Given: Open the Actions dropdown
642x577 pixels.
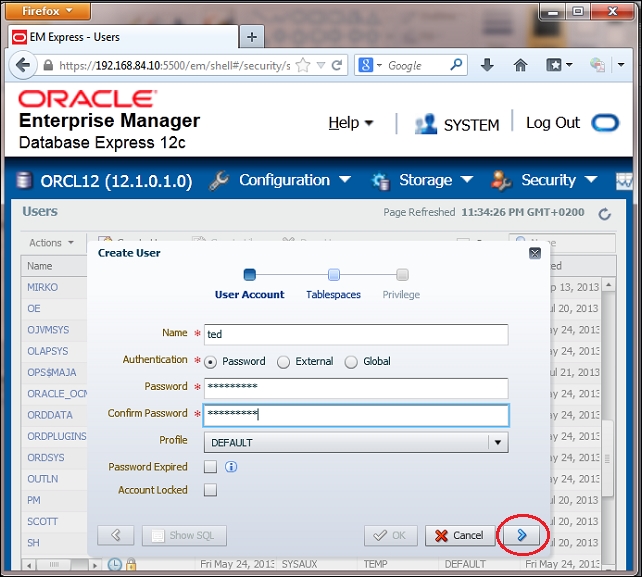Looking at the screenshot, I should (x=51, y=243).
